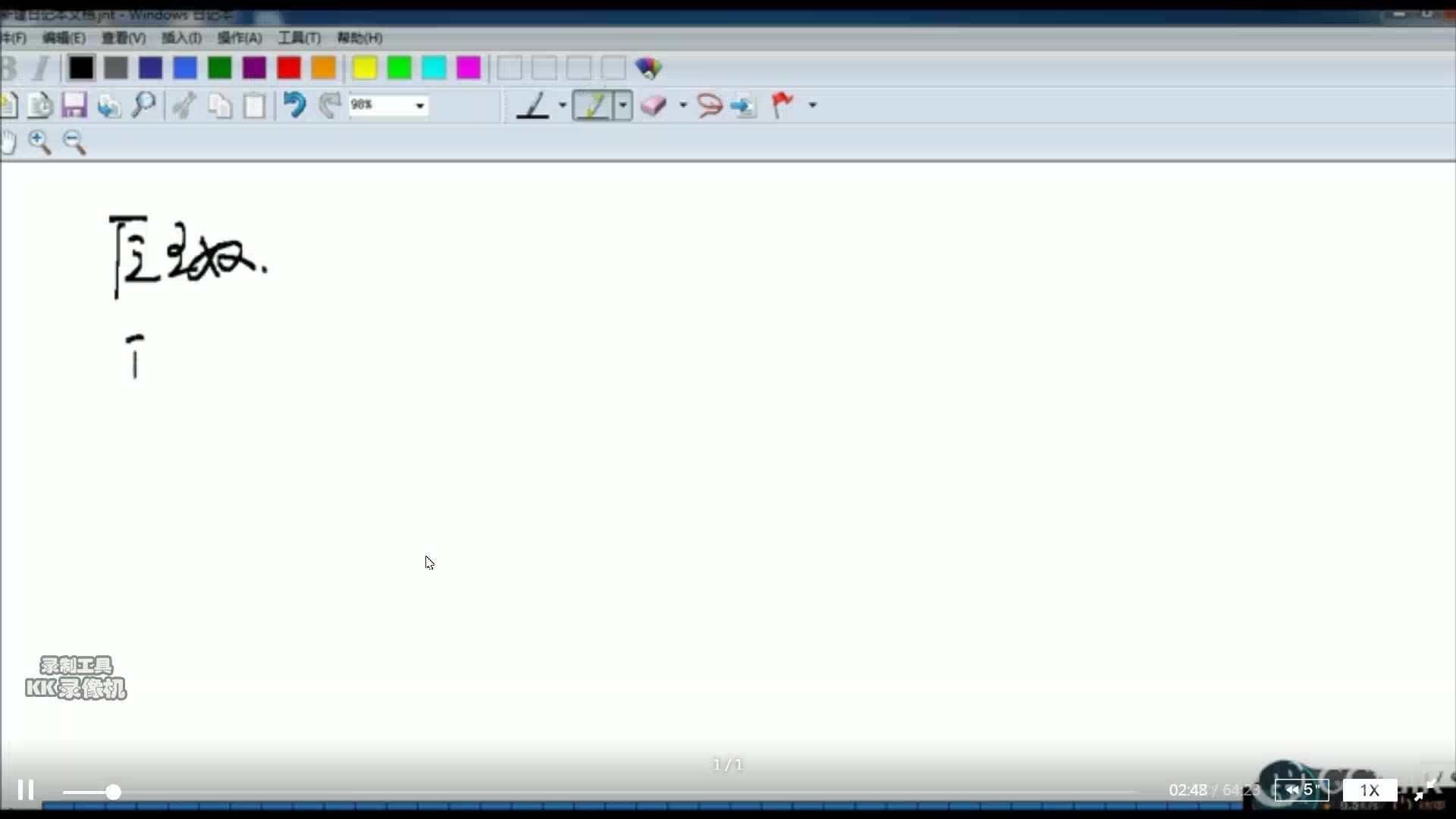Click the arrow/pointer tool icon

[744, 104]
